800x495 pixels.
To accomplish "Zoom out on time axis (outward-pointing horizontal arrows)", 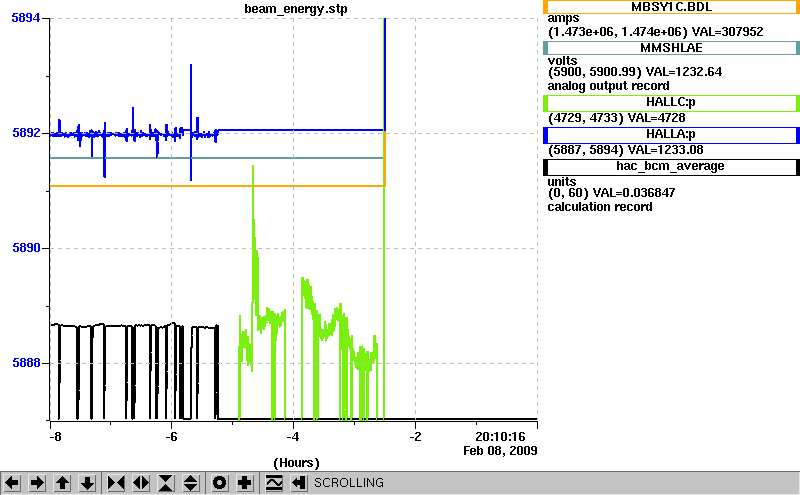I will (x=141, y=483).
